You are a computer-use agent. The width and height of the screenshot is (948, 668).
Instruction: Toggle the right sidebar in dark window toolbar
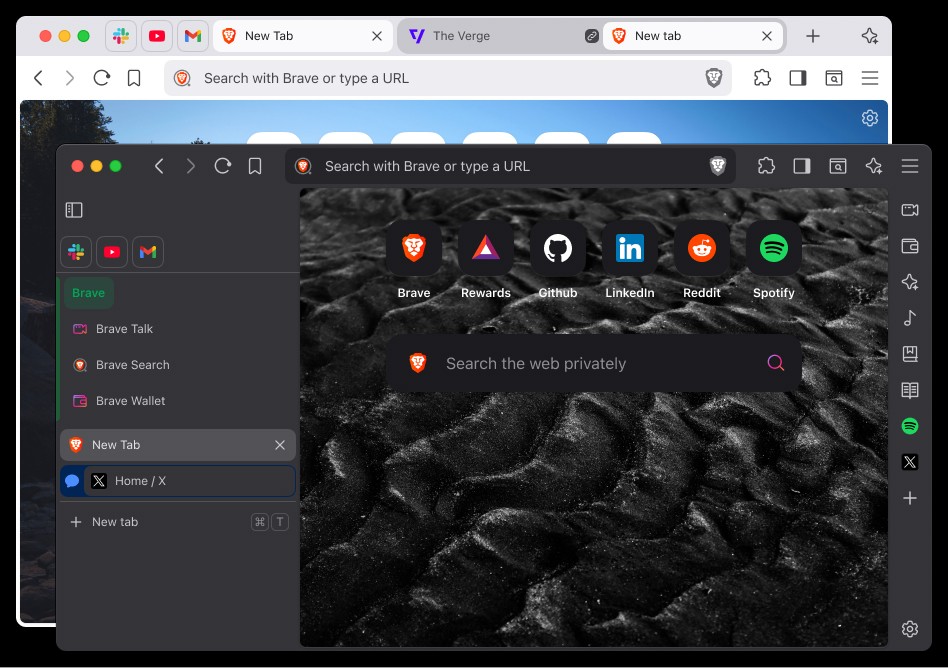point(802,166)
